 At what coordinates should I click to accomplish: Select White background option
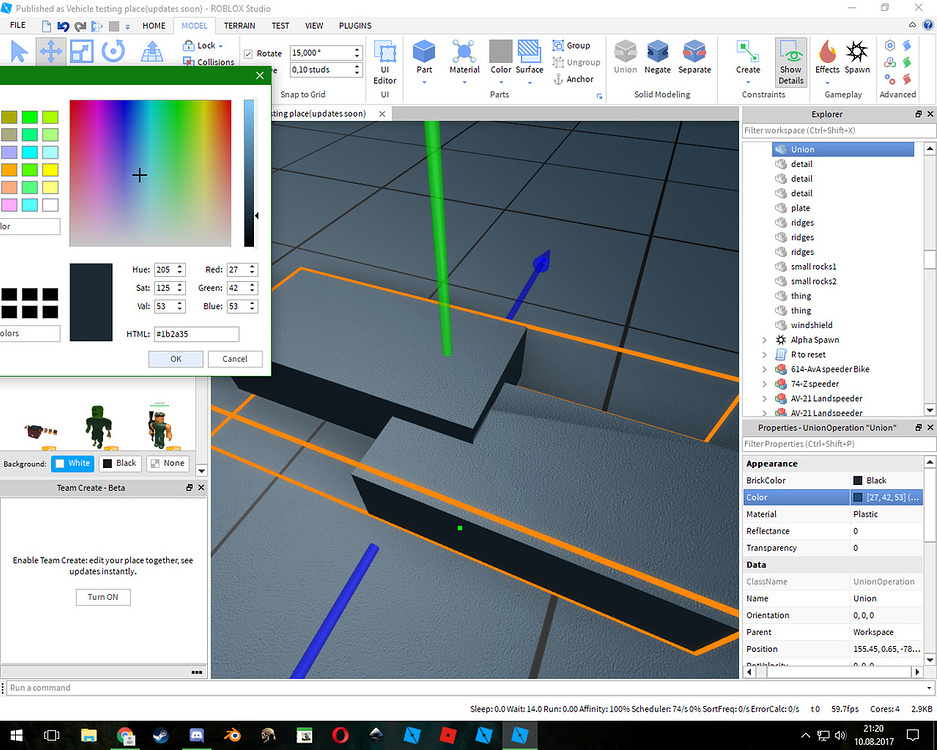click(72, 463)
